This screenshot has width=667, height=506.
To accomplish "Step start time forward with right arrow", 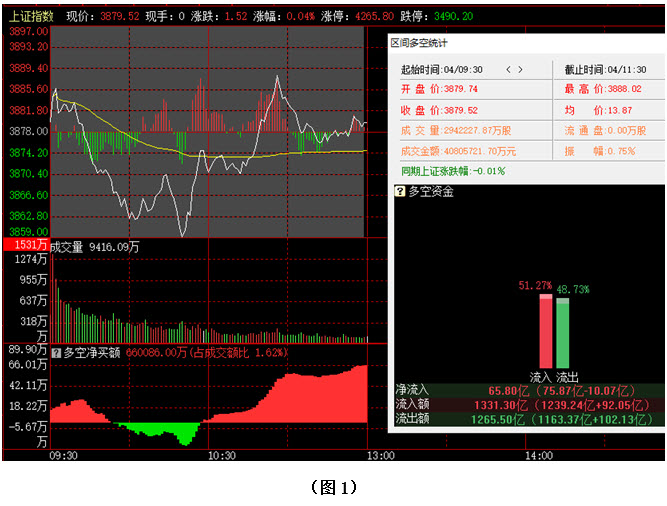I will pos(520,69).
